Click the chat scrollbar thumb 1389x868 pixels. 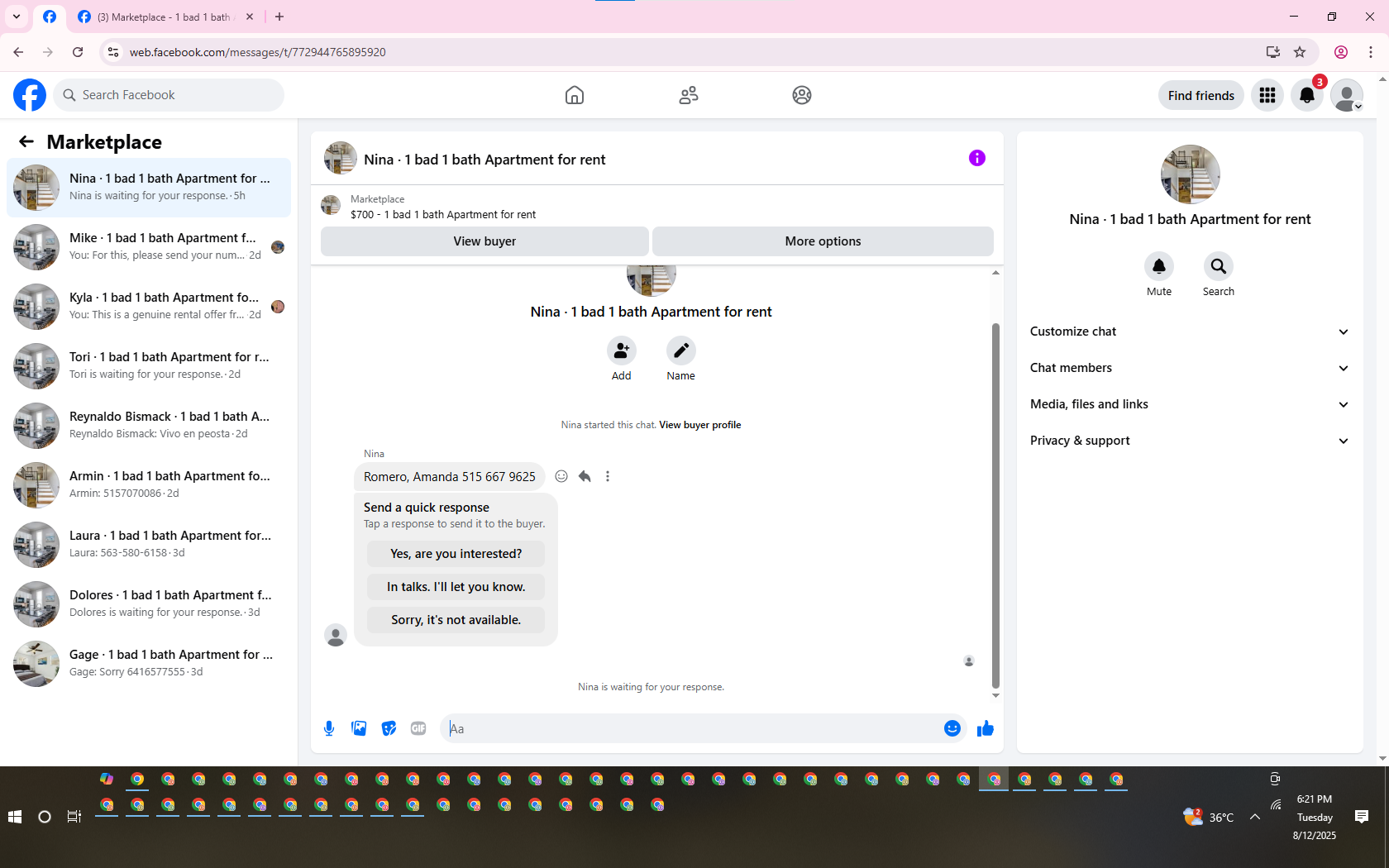[995, 505]
